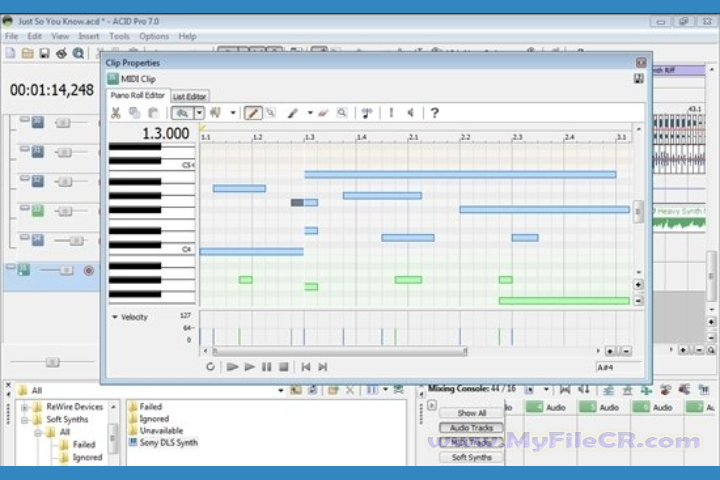
Task: Stop clip playback
Action: 284,367
